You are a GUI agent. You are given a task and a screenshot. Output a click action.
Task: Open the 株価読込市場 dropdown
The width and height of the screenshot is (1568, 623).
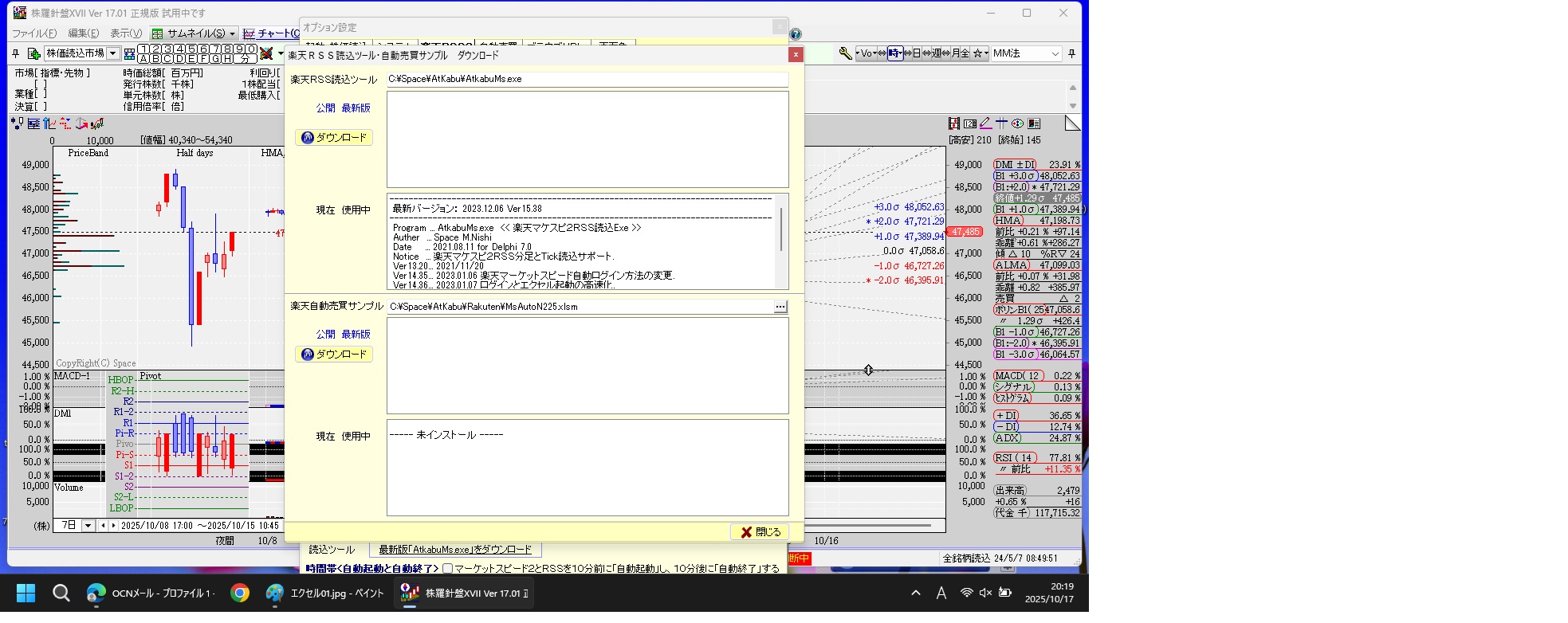click(x=113, y=53)
